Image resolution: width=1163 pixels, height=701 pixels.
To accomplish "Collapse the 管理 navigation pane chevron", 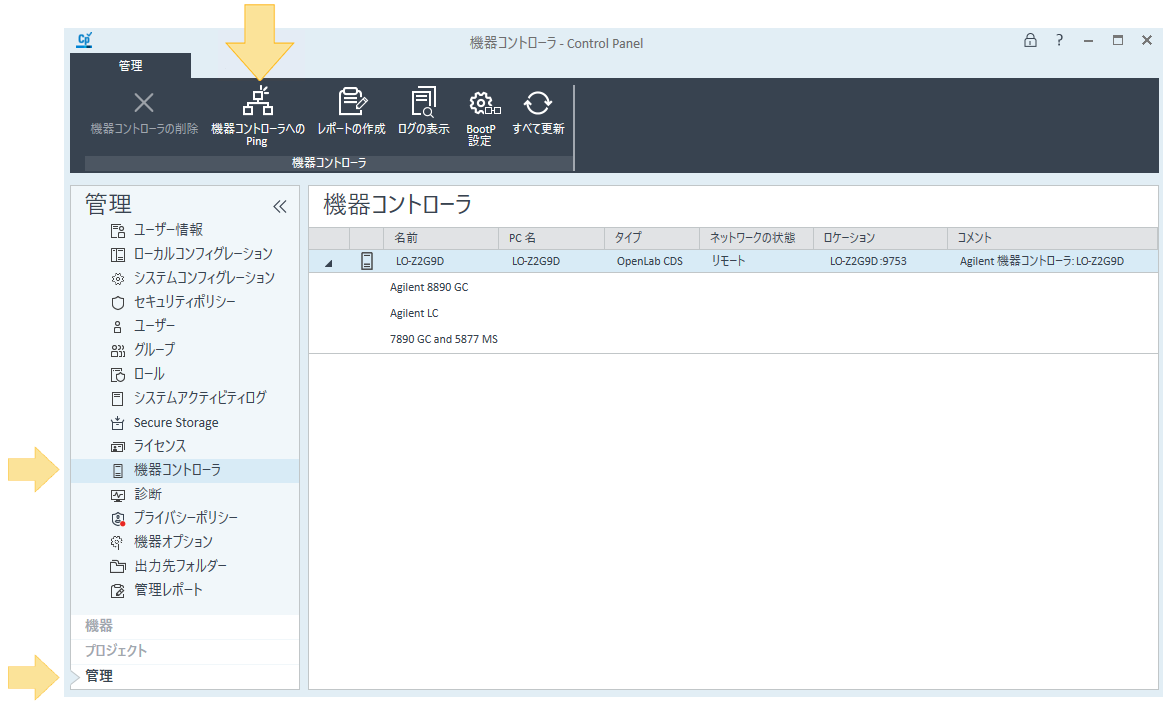I will tap(279, 206).
